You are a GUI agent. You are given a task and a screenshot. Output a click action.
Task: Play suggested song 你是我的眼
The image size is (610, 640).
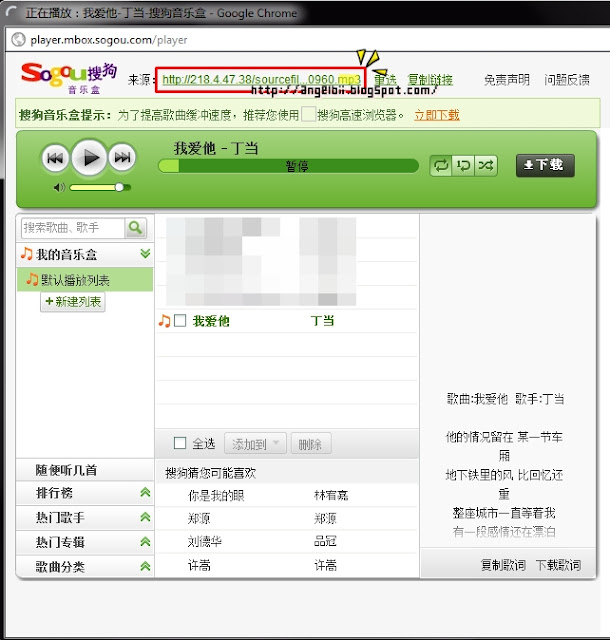click(x=216, y=496)
